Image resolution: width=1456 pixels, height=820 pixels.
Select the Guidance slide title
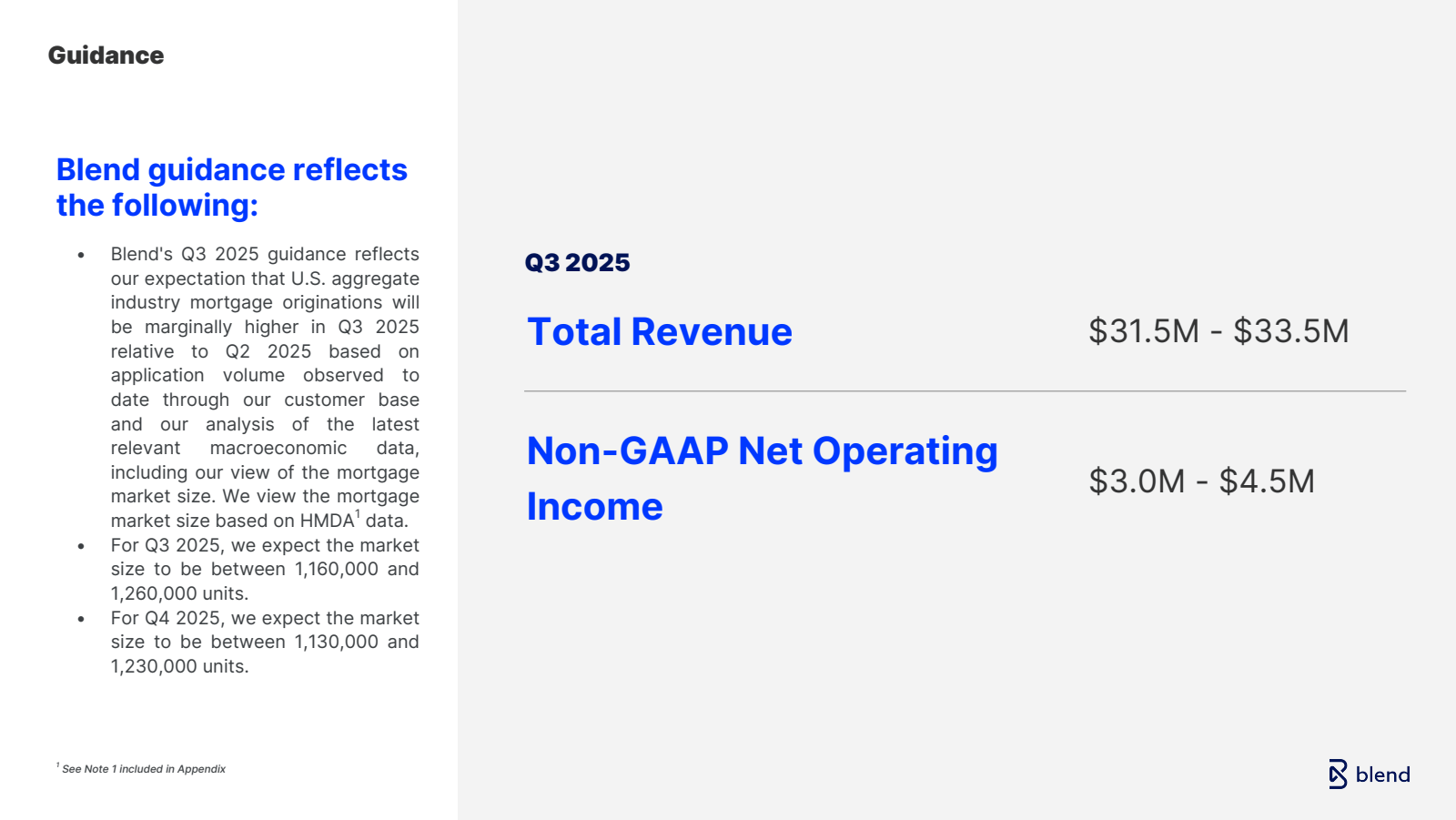(x=106, y=56)
